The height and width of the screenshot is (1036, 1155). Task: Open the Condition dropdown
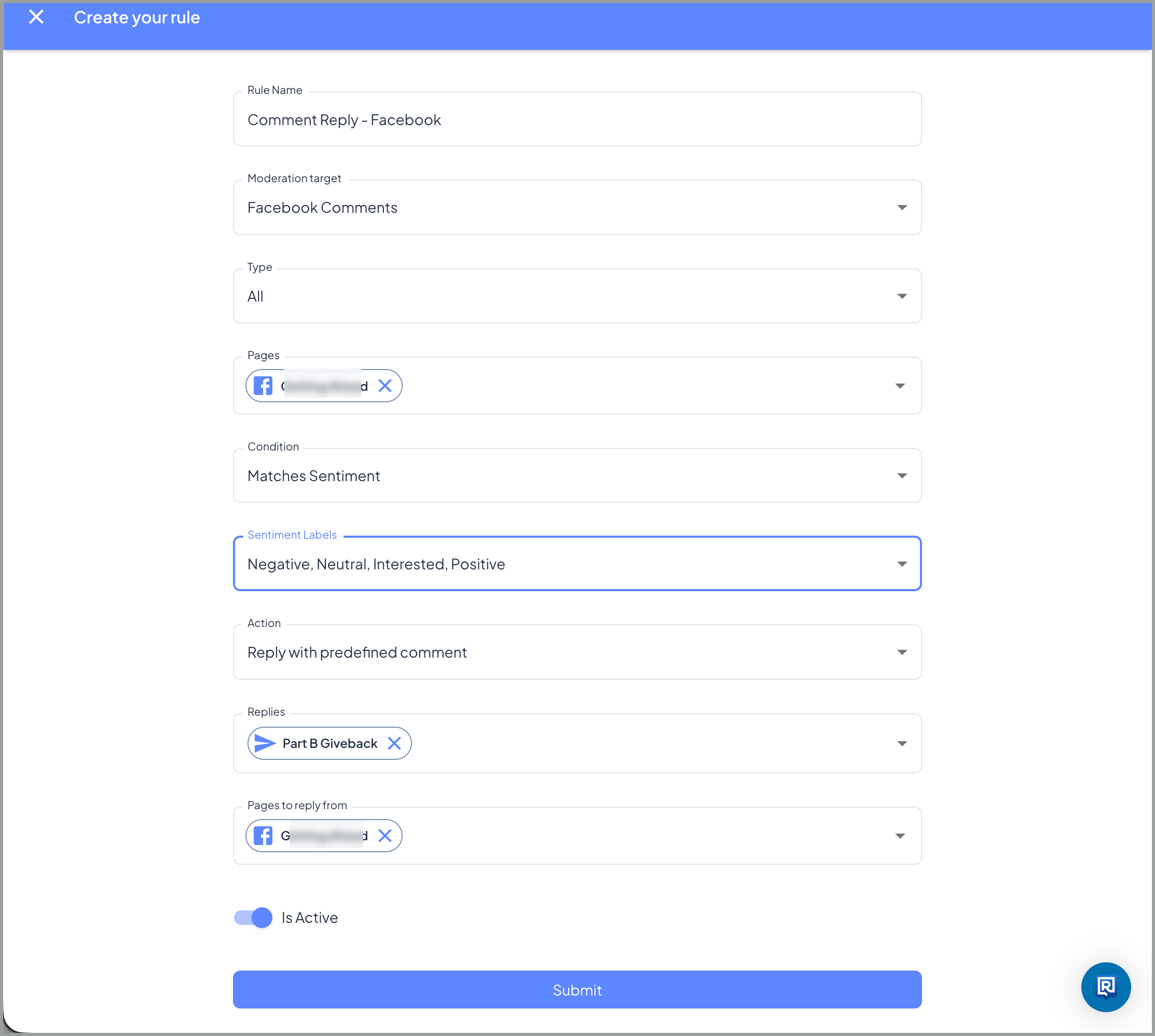(577, 475)
